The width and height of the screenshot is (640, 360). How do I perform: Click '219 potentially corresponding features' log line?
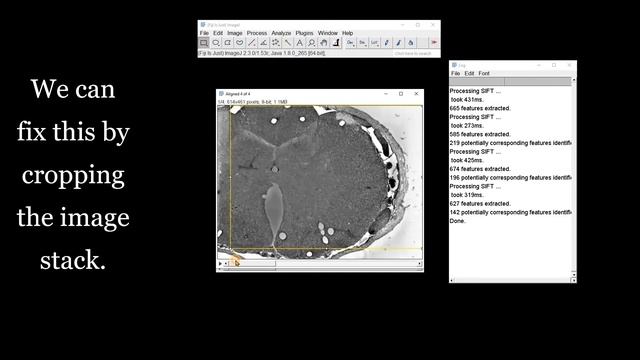510,143
